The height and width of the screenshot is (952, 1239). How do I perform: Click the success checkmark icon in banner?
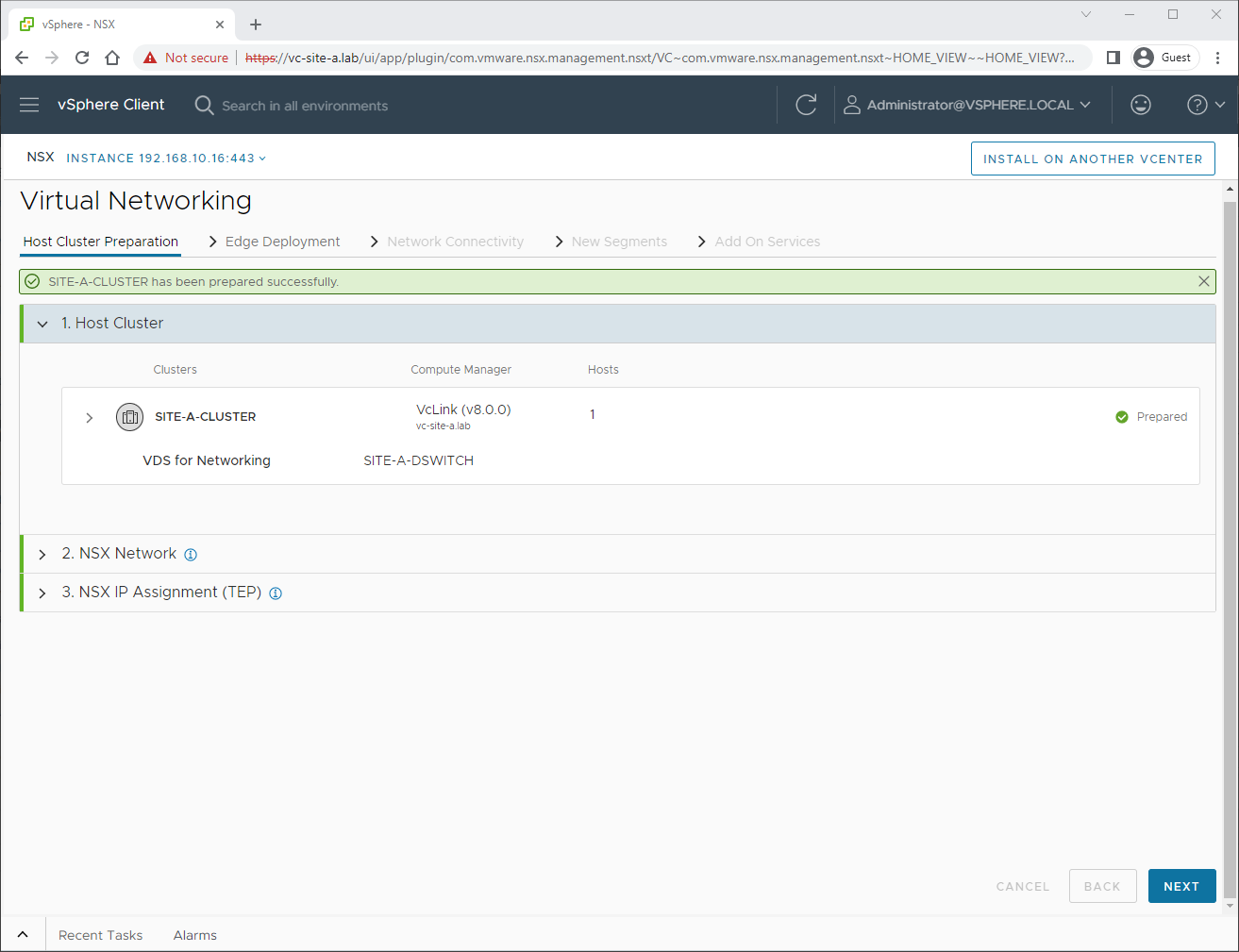click(x=32, y=281)
